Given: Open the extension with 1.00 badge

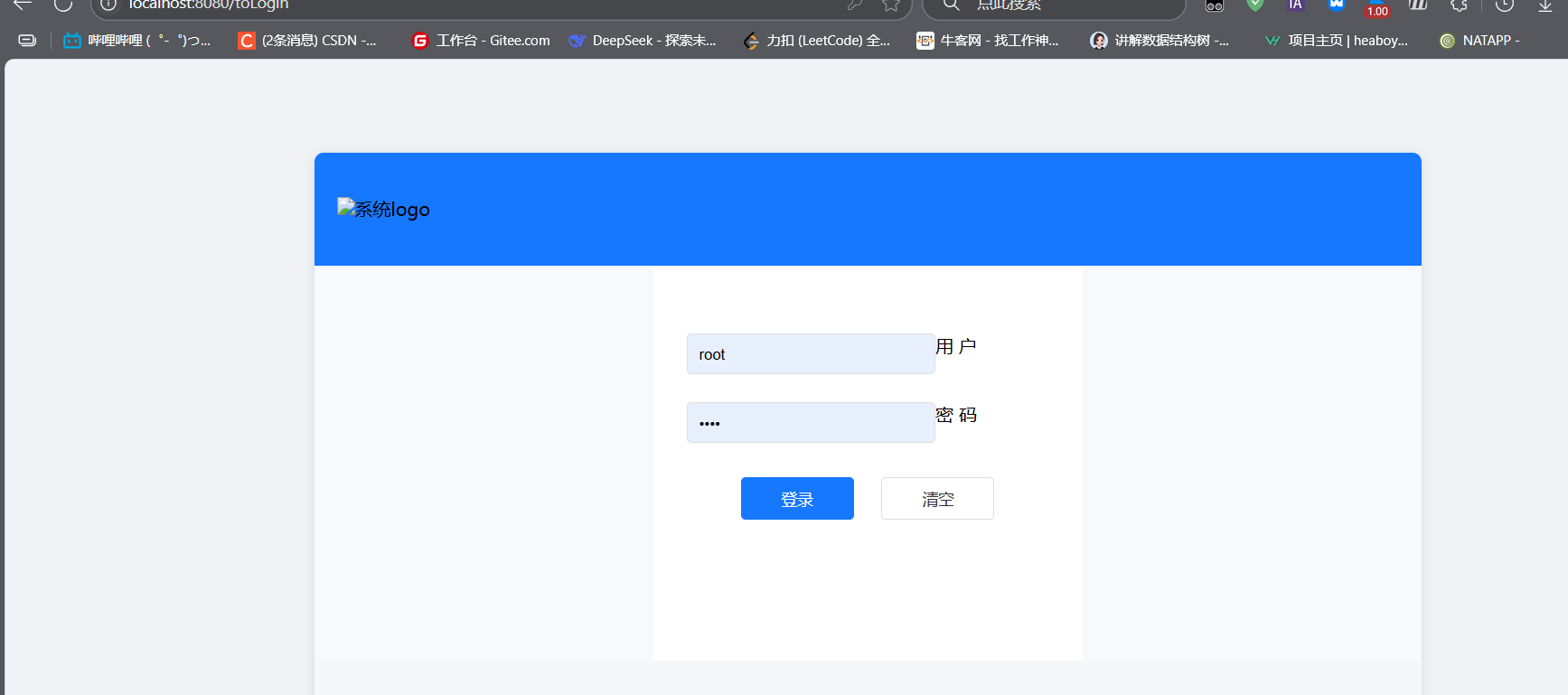Looking at the screenshot, I should click(x=1376, y=7).
